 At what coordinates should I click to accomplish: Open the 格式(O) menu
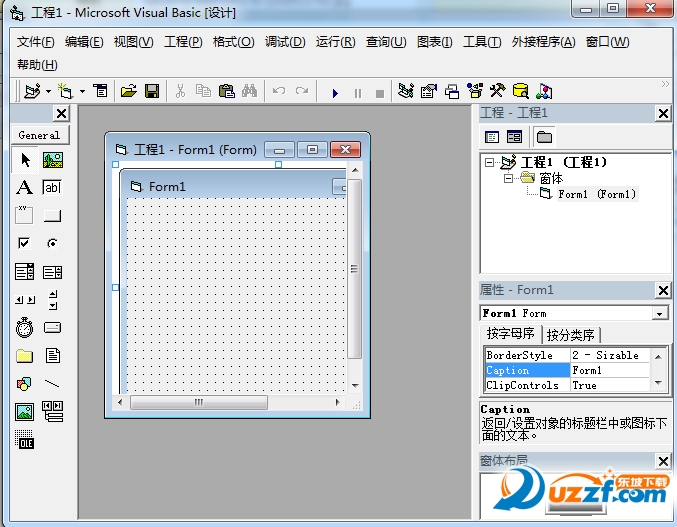click(233, 42)
